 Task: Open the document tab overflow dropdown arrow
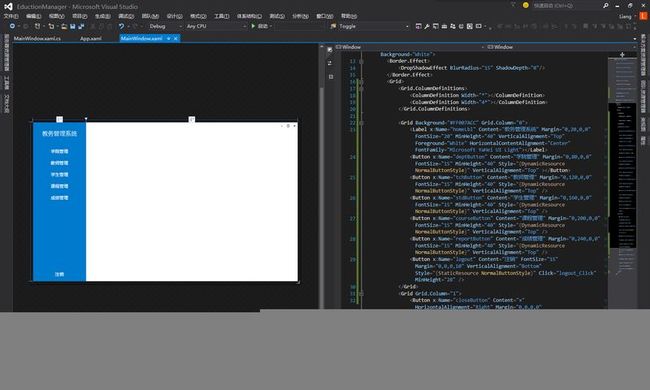[634, 39]
